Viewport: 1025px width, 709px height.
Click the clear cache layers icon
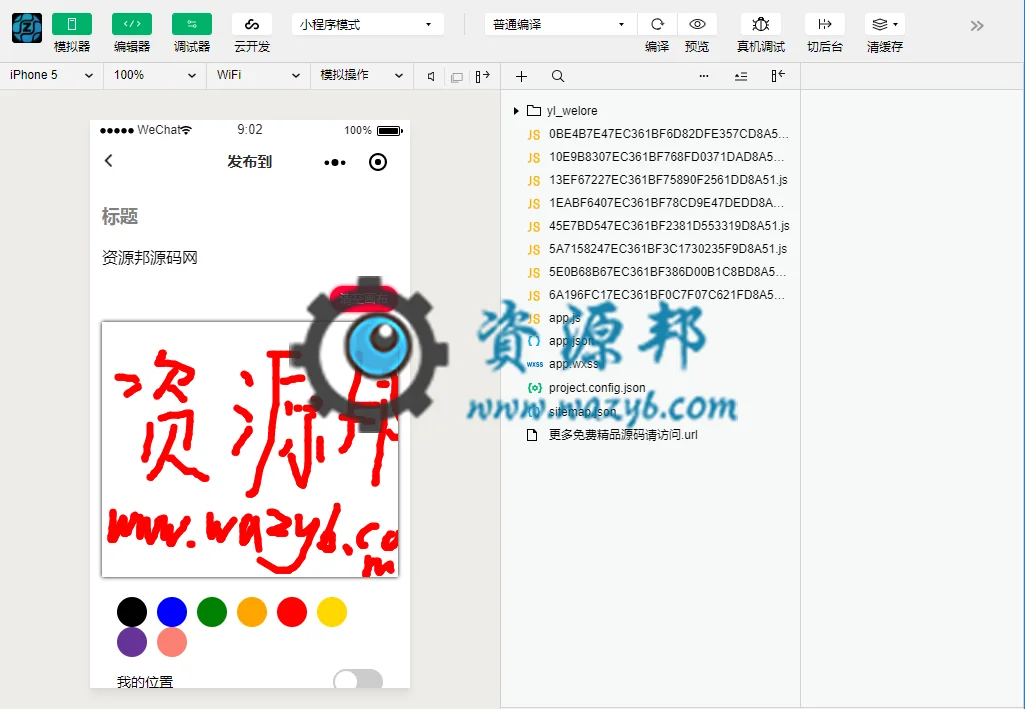884,24
